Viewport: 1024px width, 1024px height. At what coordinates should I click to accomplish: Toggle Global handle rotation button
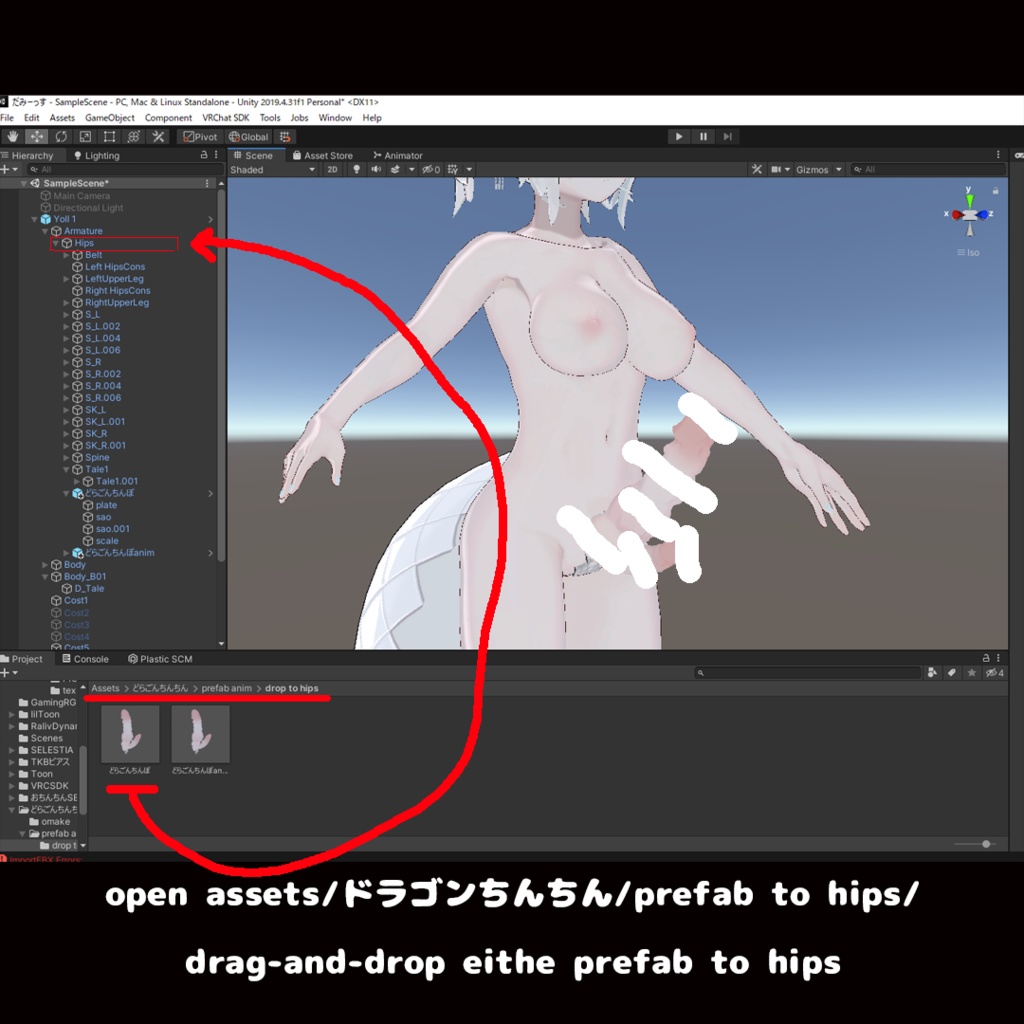tap(249, 136)
